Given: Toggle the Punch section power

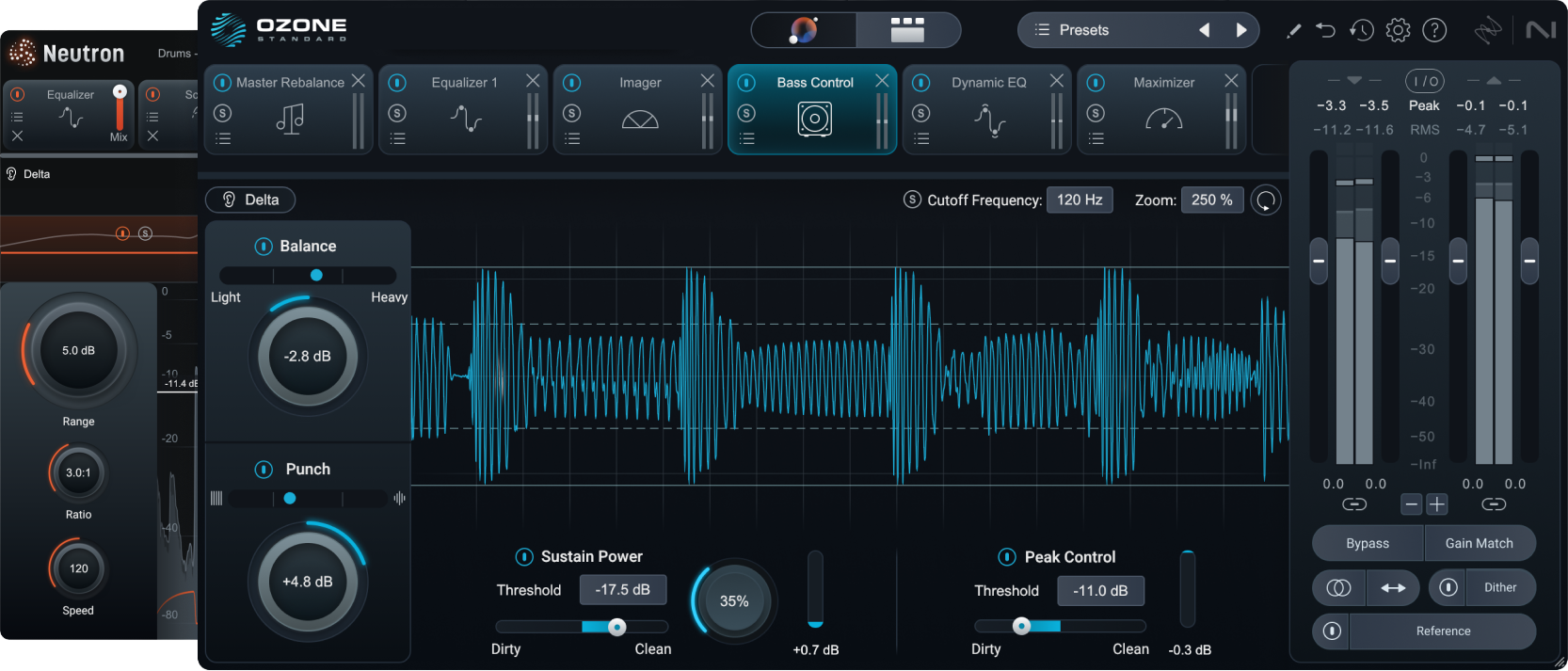Looking at the screenshot, I should 264,470.
